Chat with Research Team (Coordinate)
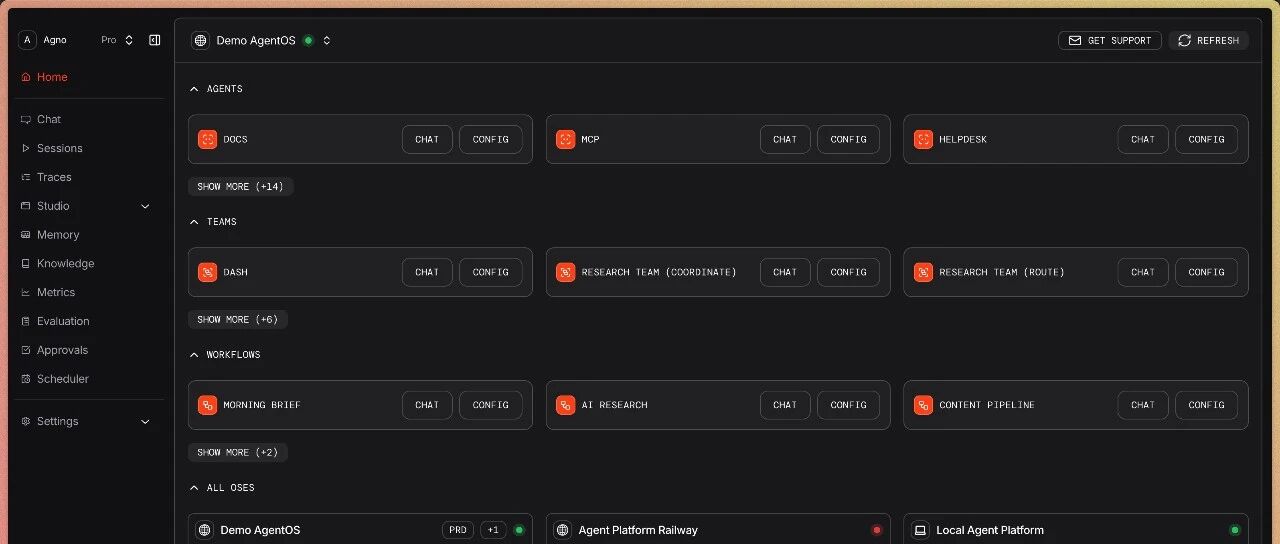This screenshot has height=544, width=1280. coord(785,272)
